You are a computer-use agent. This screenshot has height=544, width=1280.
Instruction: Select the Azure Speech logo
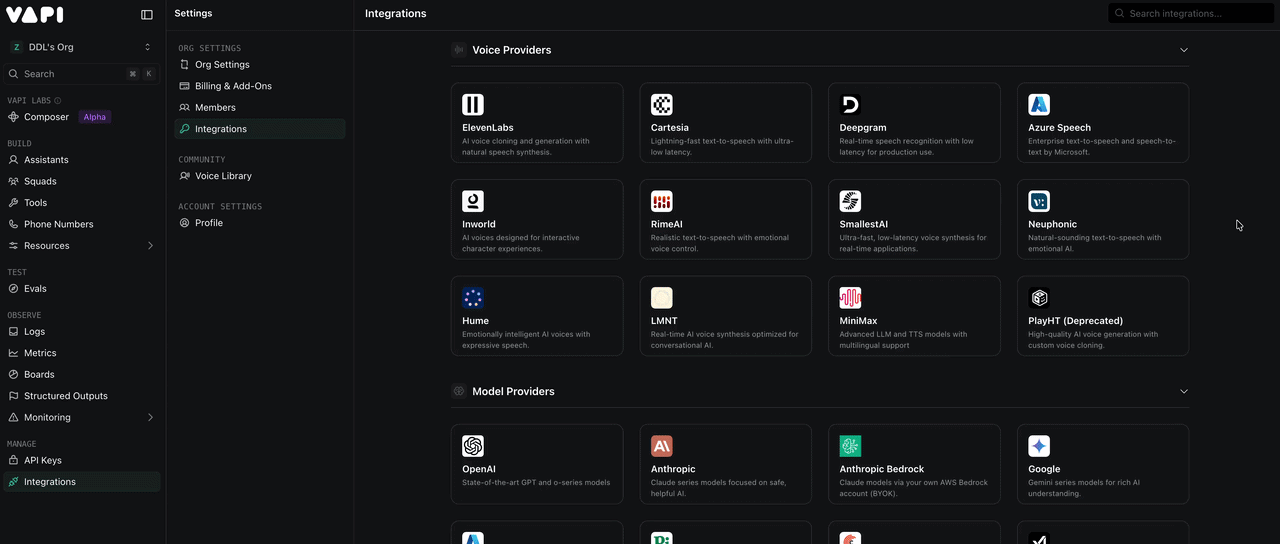click(1039, 105)
